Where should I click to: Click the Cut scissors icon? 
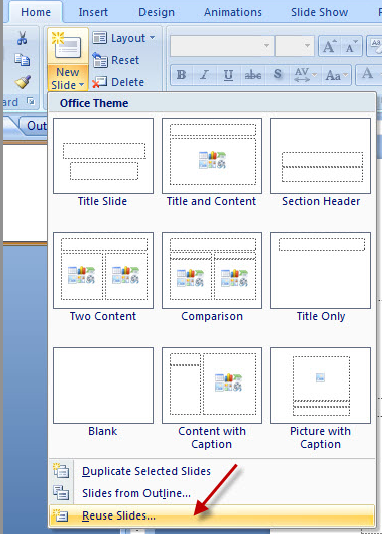22,38
